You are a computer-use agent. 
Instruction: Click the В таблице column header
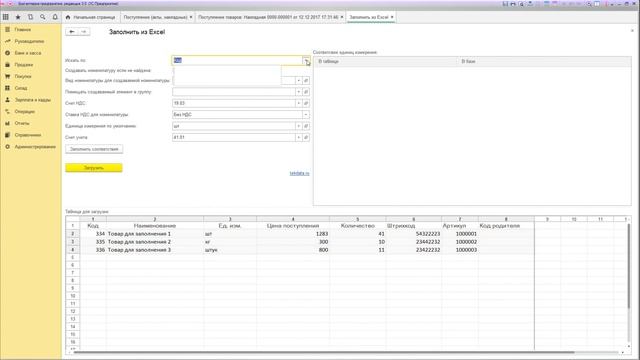[x=386, y=62]
